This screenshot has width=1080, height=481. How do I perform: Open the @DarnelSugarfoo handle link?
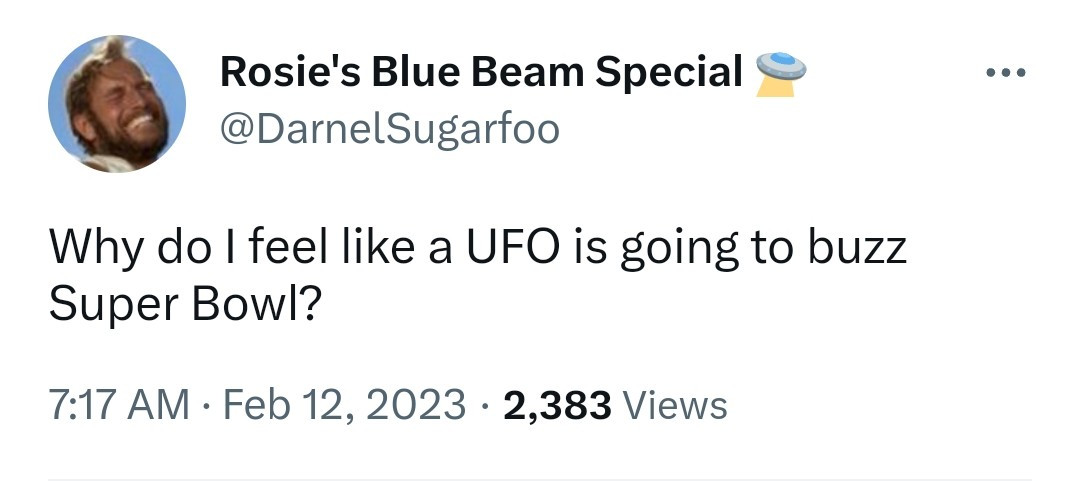click(x=389, y=129)
